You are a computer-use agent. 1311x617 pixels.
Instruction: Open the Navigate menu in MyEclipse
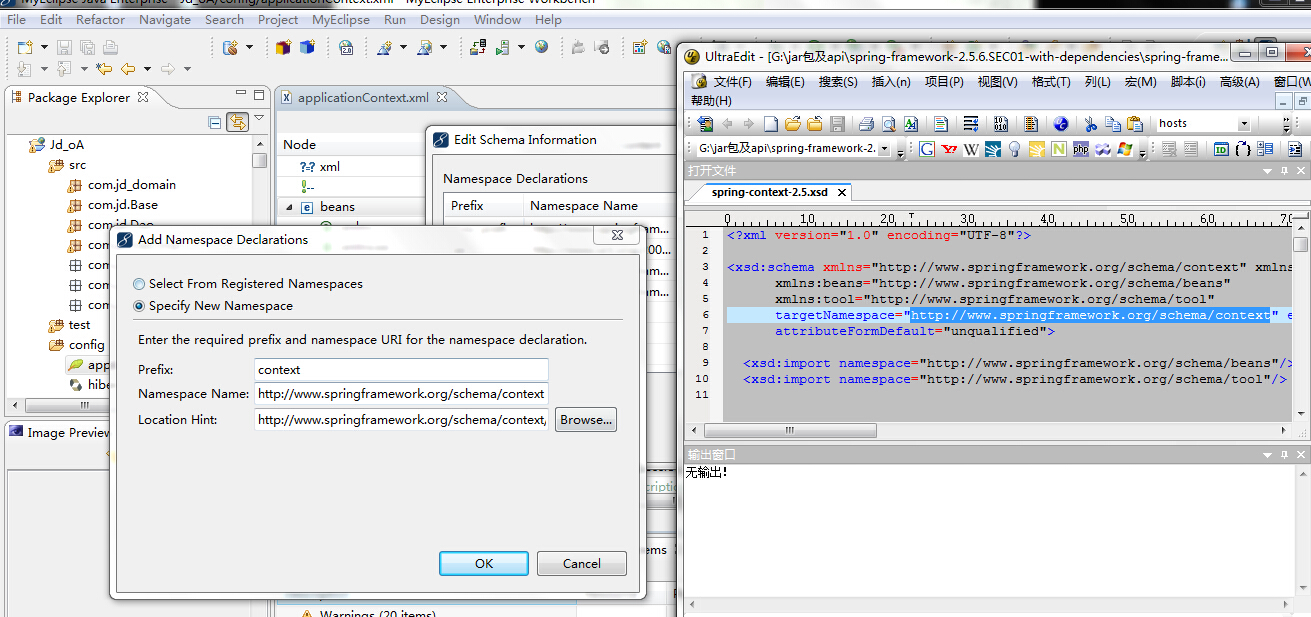click(165, 20)
